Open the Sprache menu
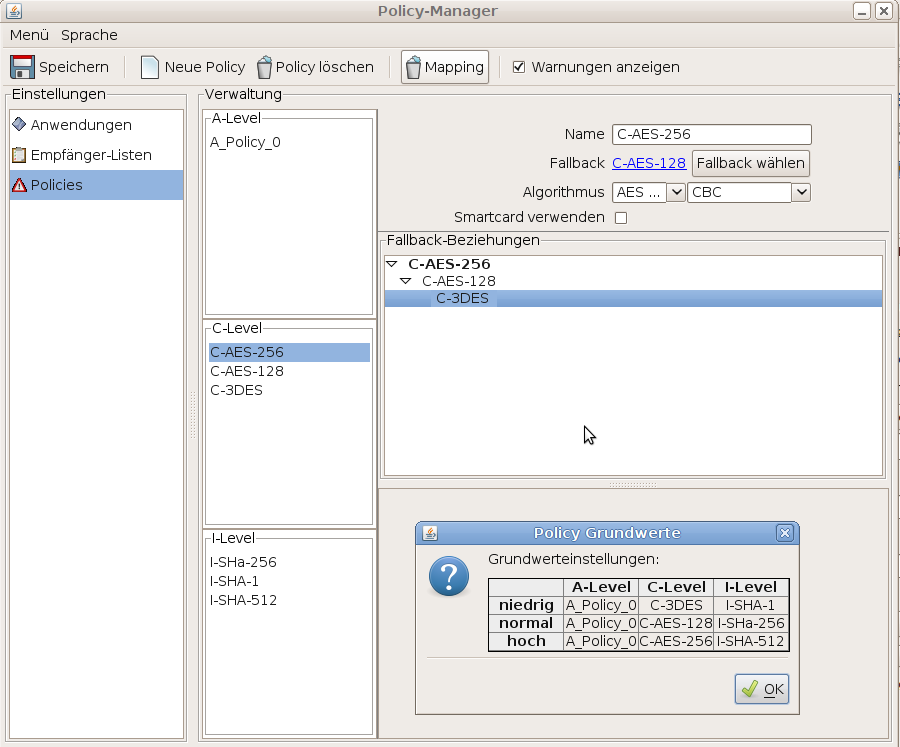The image size is (900, 747). tap(89, 35)
